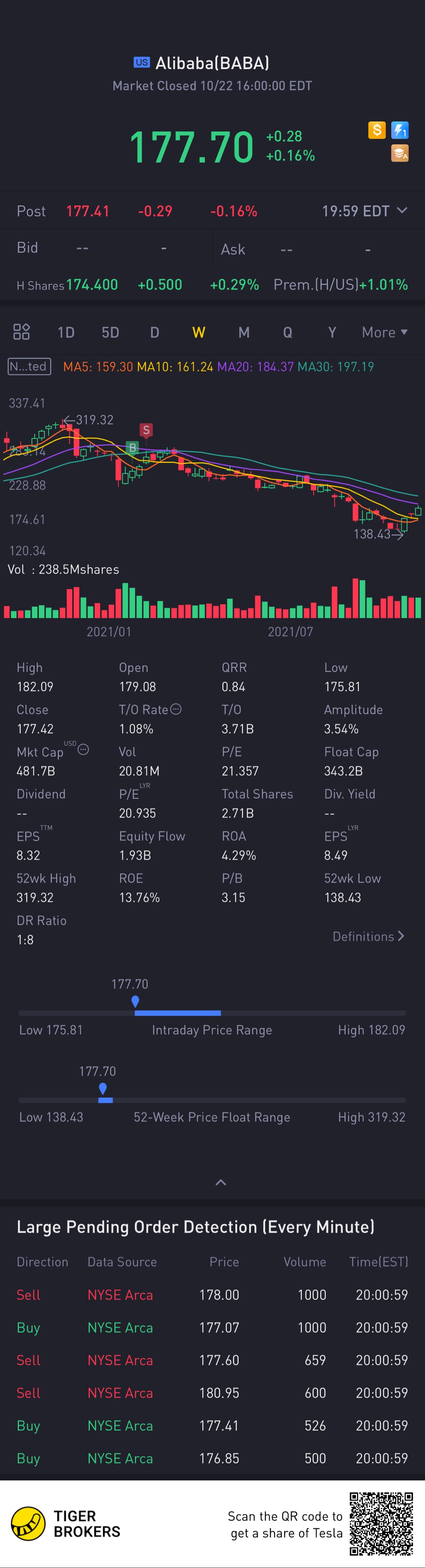Tap the Tiger Brokers logo
The image size is (425, 1568).
point(66,1523)
